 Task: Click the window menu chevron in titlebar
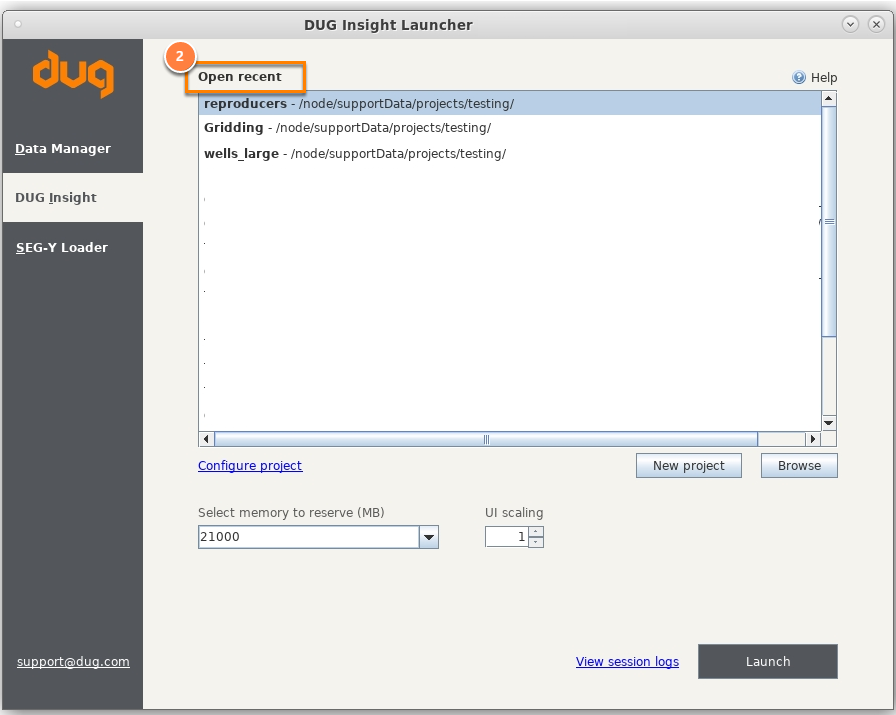(x=850, y=24)
